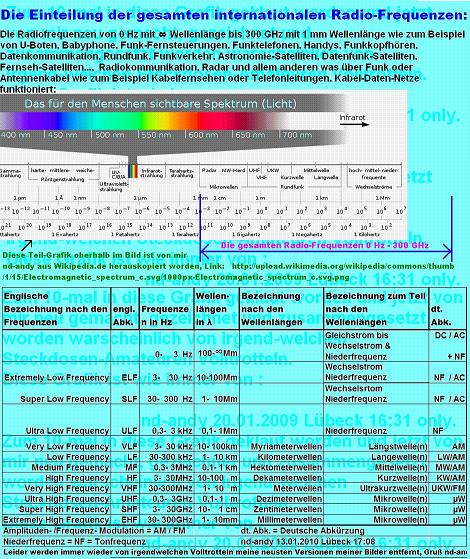Click the small rainbow visible-light block in the spectrum chart
Screen dimensions: 470x559
tap(132, 171)
